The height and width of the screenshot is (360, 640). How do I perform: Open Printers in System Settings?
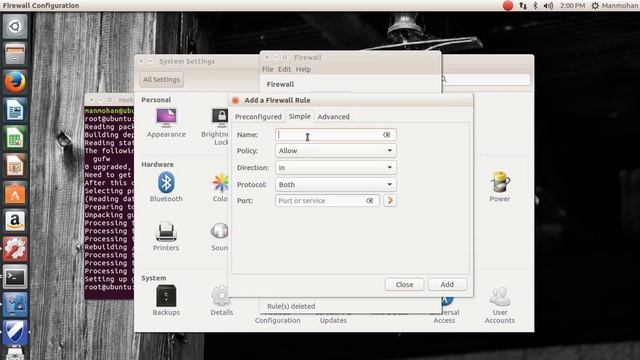tap(166, 236)
